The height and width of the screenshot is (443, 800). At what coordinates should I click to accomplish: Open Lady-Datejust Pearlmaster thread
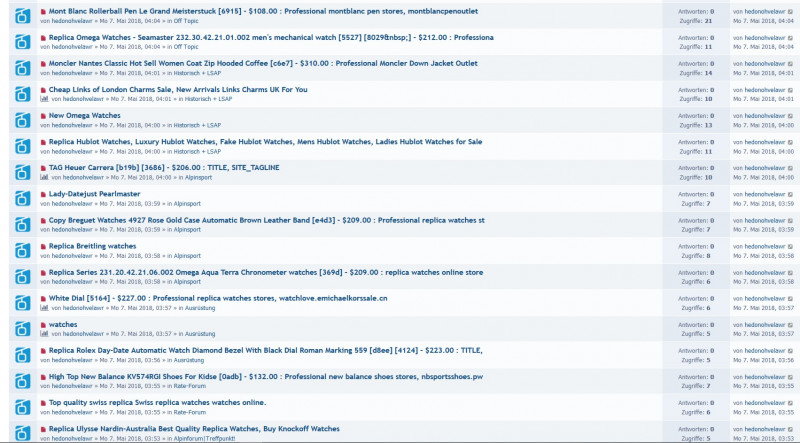(94, 193)
